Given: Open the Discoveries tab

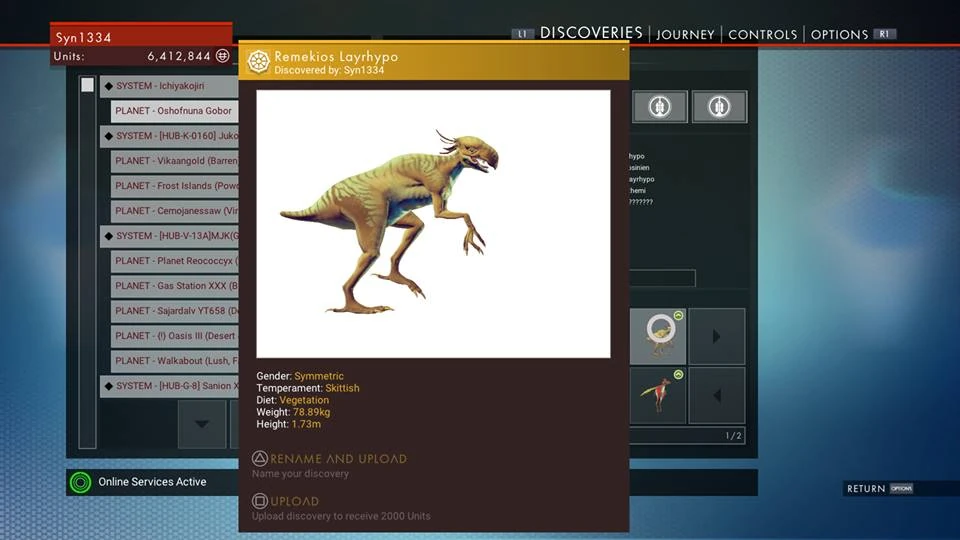Looking at the screenshot, I should click(591, 33).
